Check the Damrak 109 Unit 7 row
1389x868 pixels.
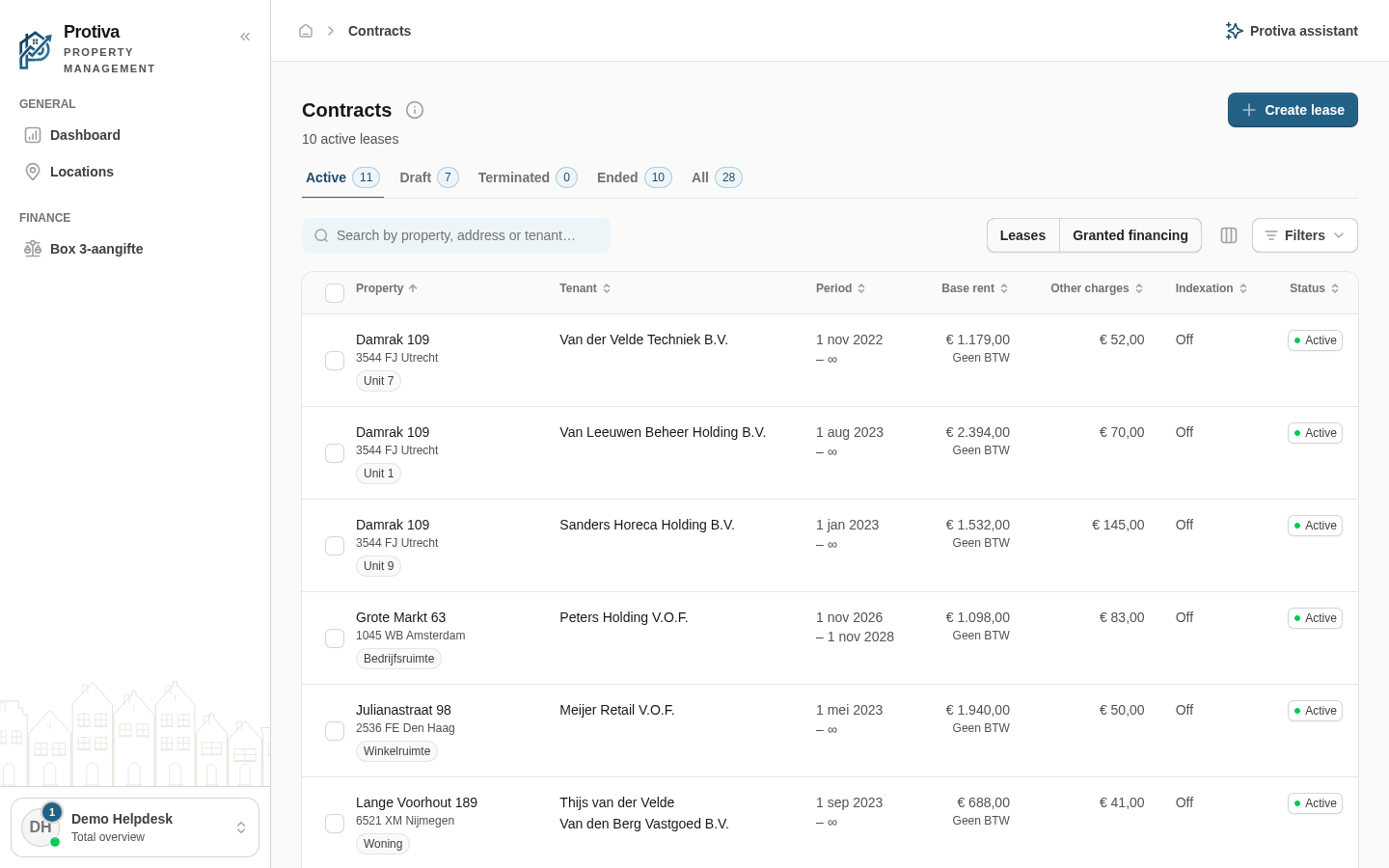tap(335, 361)
